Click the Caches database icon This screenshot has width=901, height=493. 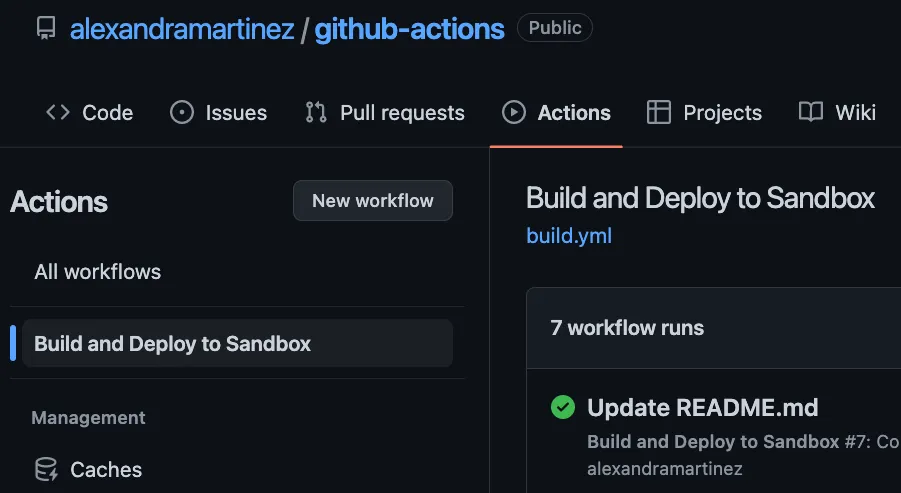tap(46, 469)
